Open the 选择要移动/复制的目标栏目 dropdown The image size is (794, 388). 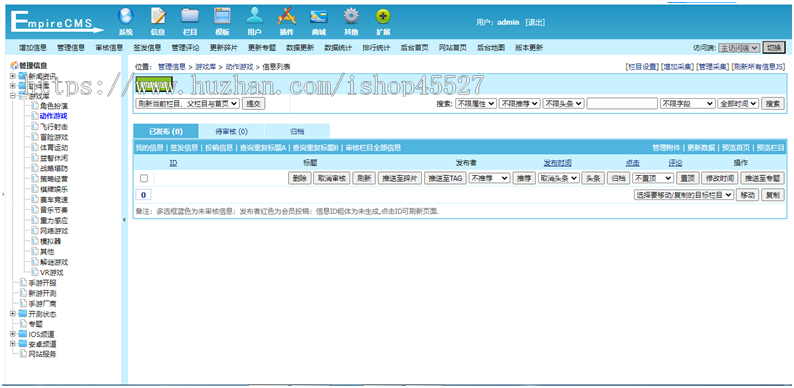tap(684, 195)
